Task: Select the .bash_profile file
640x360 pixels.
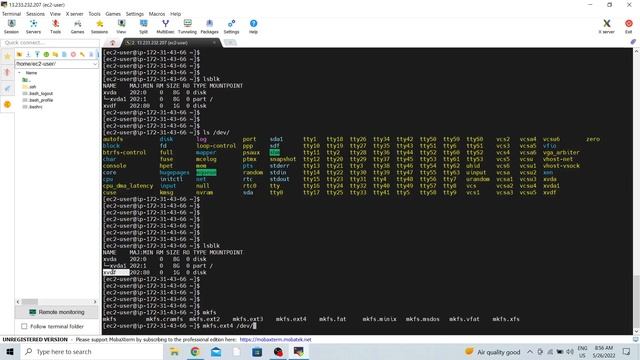Action: point(38,100)
